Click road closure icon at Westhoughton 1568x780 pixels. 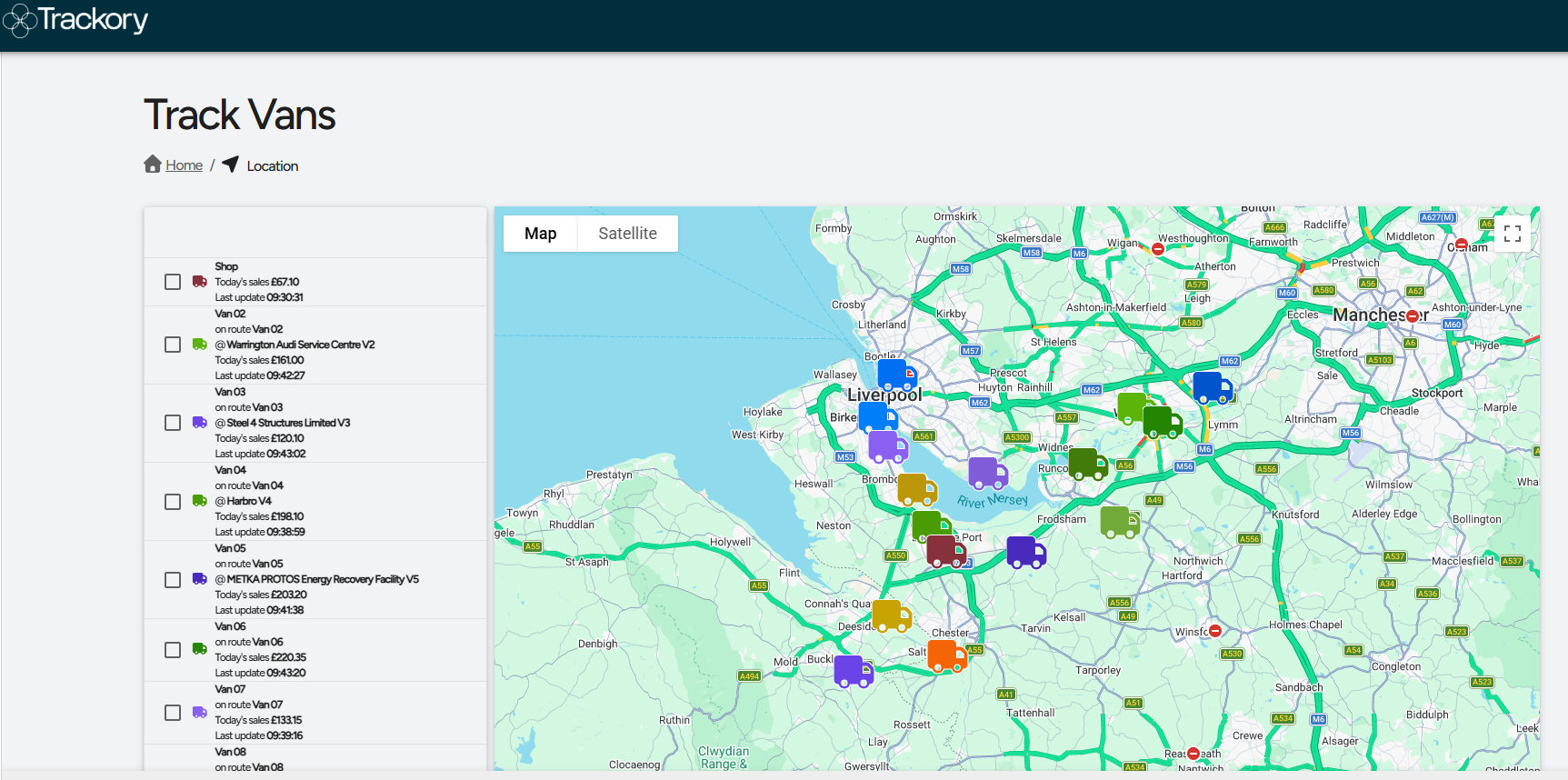(1158, 249)
